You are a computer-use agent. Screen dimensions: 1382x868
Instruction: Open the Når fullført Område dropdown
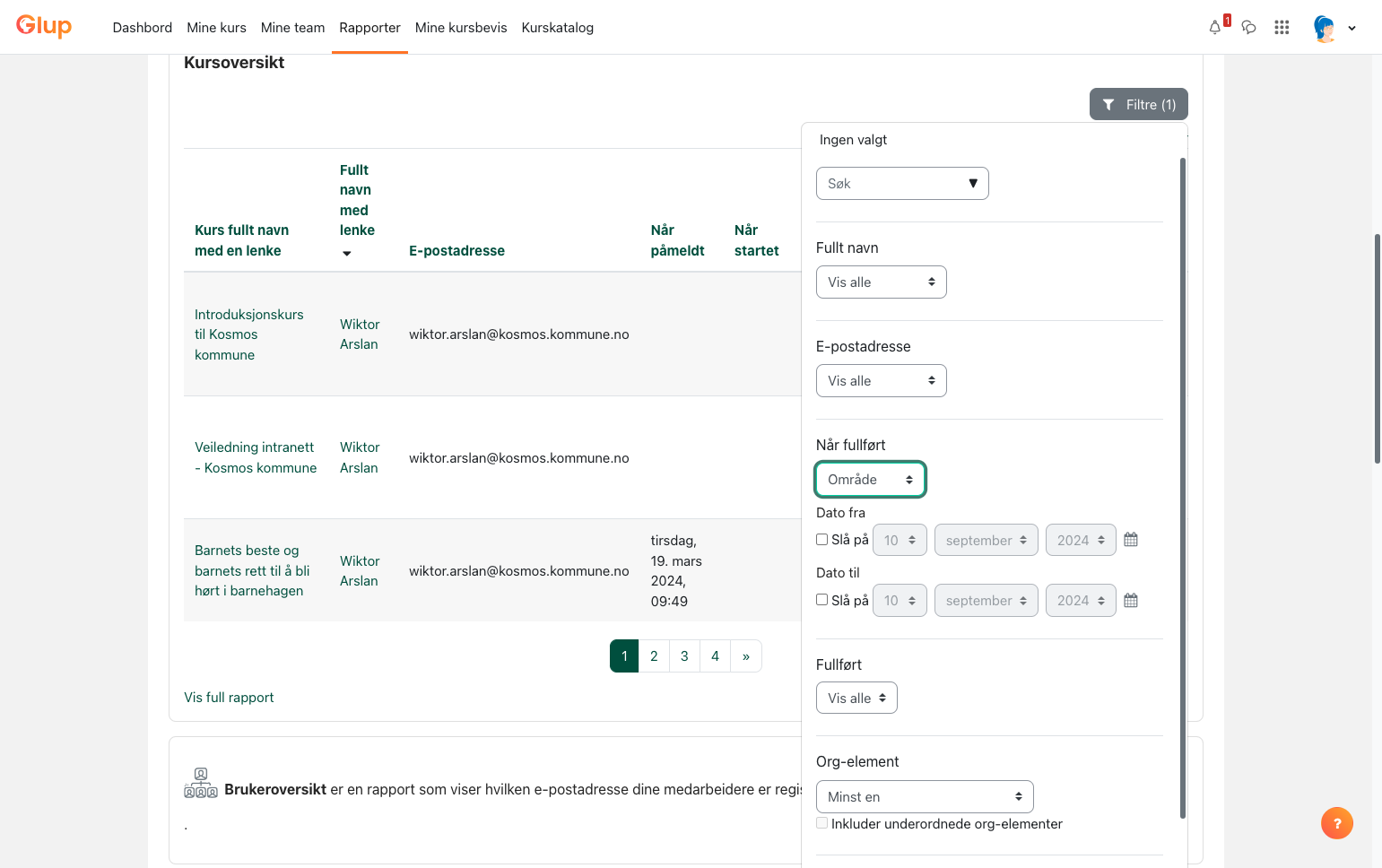point(870,480)
